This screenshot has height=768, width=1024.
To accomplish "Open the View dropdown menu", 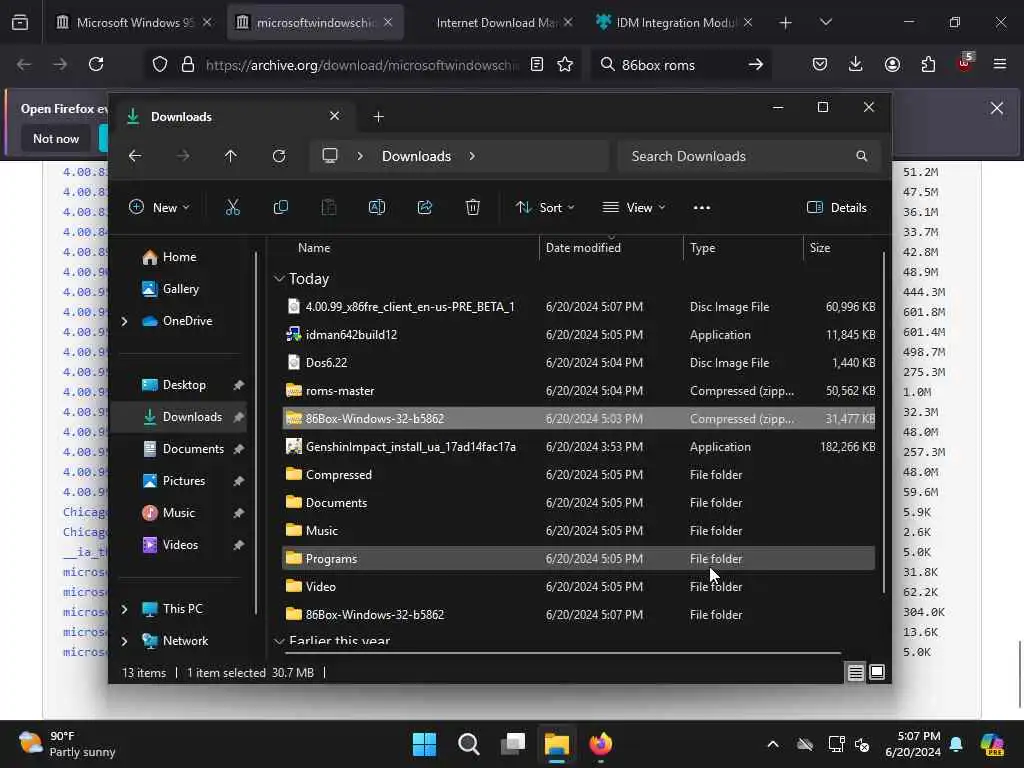I will (633, 208).
